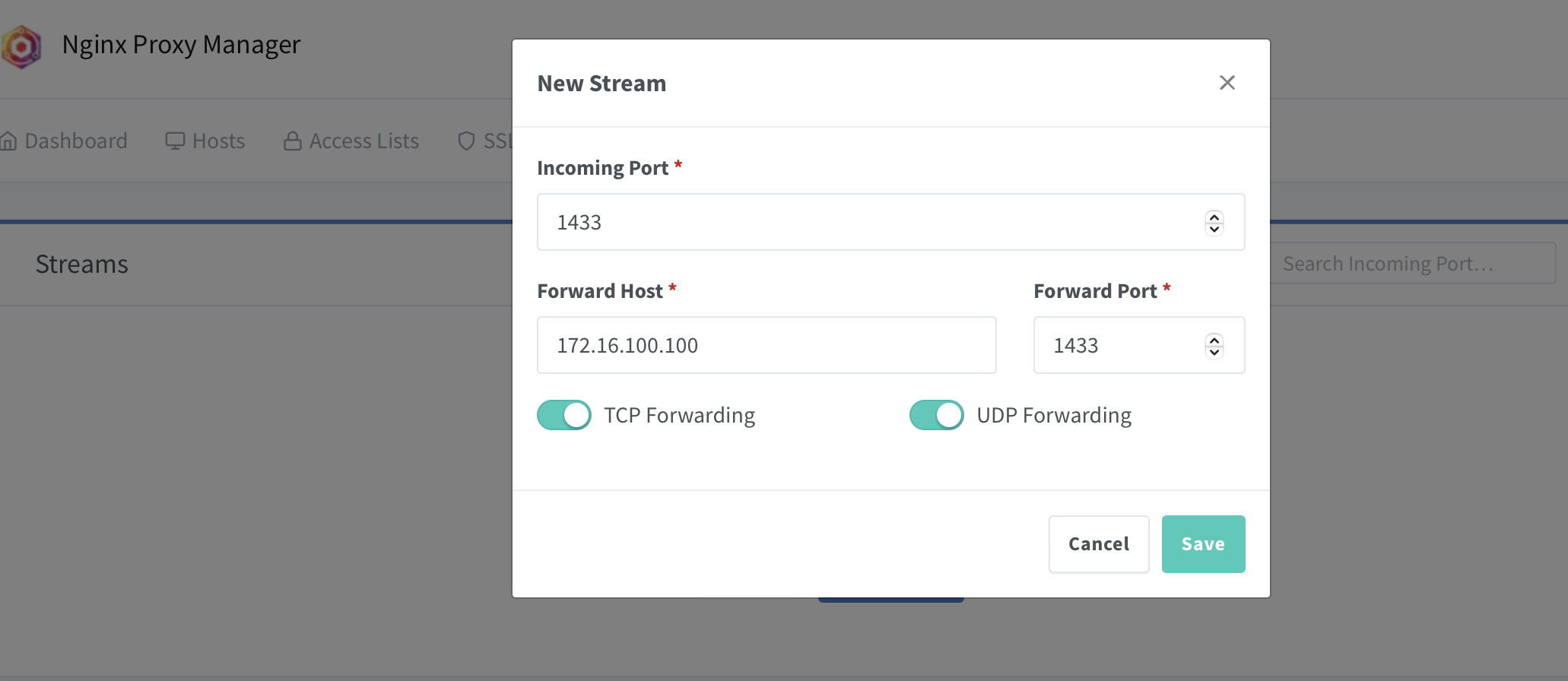Cancel the New Stream dialog
The width and height of the screenshot is (1568, 681).
[x=1099, y=544]
